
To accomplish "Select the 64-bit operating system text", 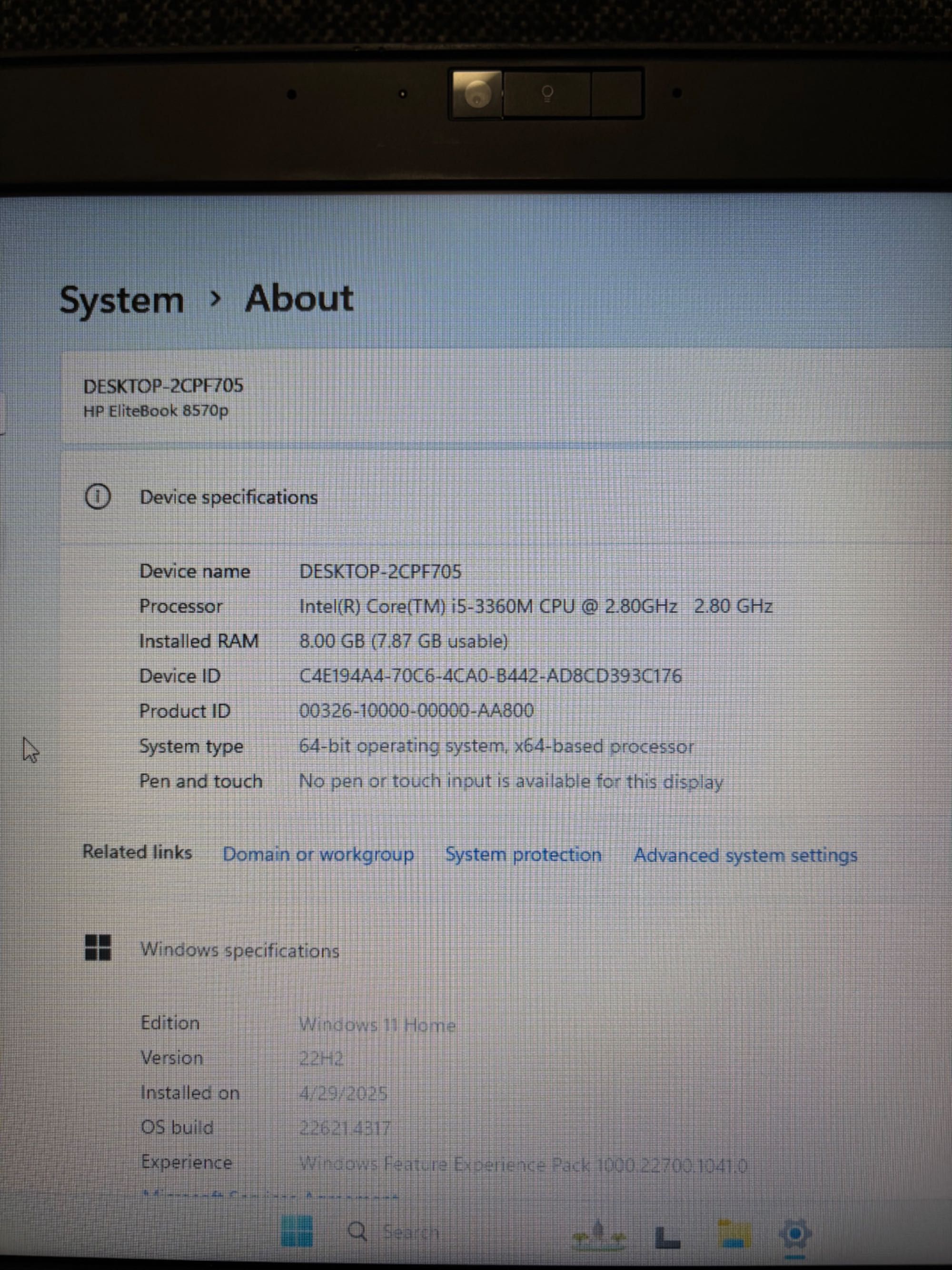I will coord(496,746).
